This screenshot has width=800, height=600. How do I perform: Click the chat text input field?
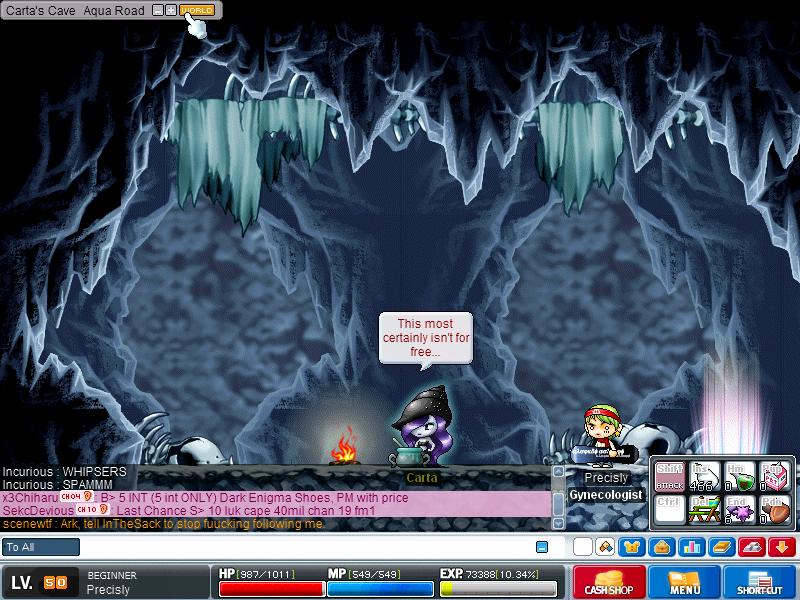click(306, 547)
